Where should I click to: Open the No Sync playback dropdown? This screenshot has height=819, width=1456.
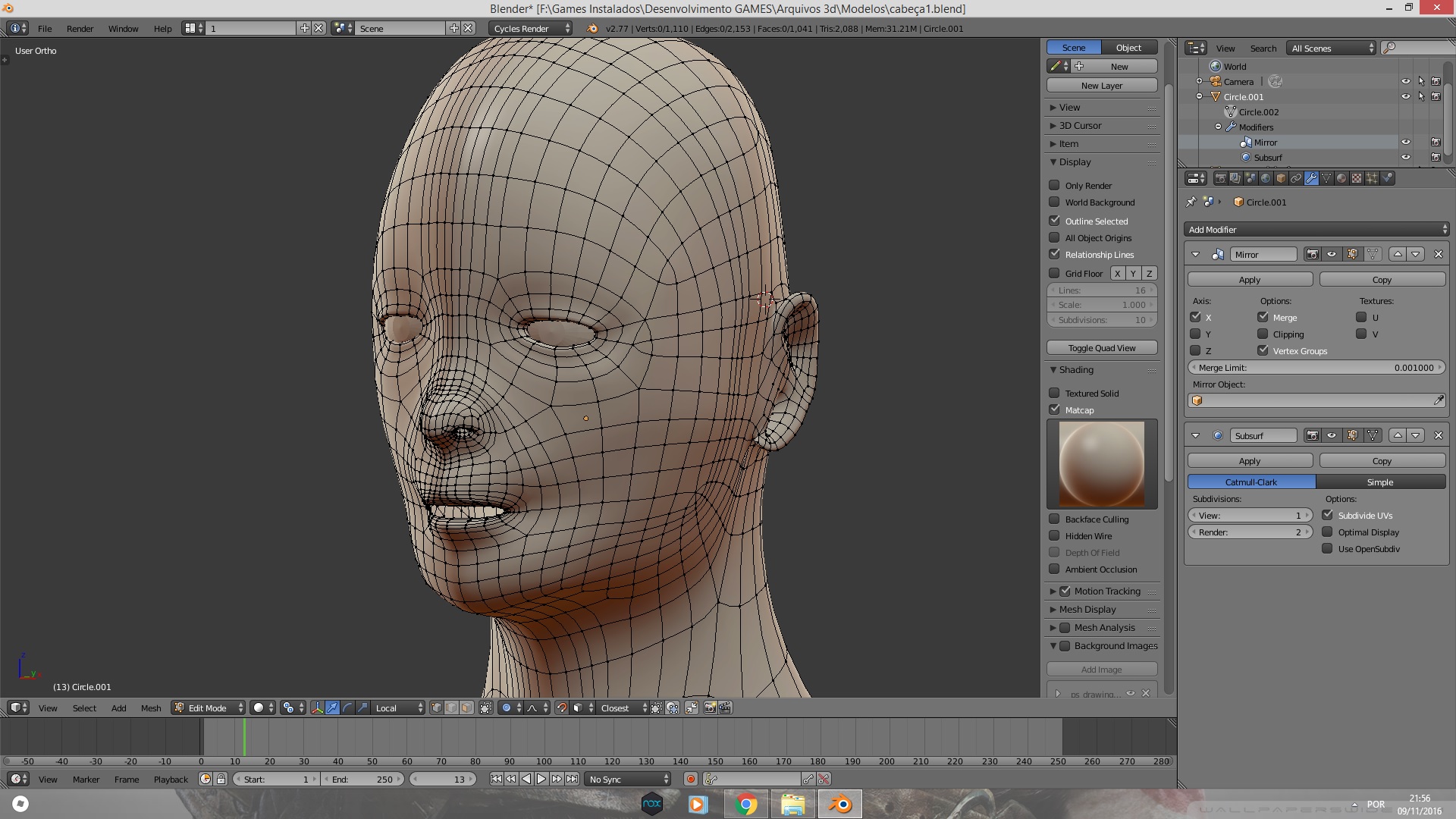629,779
